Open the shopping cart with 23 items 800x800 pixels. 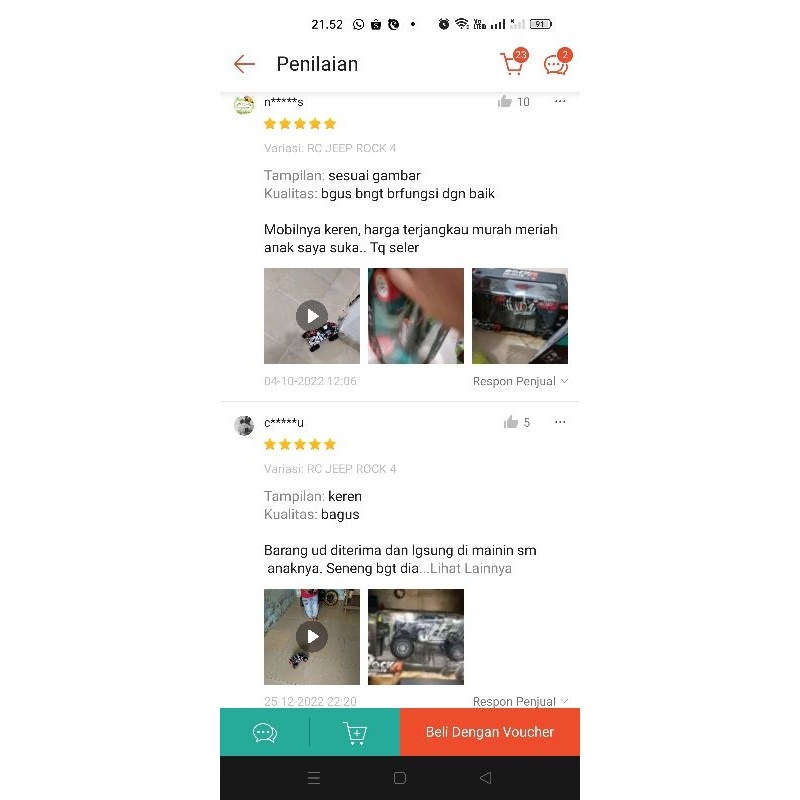514,62
